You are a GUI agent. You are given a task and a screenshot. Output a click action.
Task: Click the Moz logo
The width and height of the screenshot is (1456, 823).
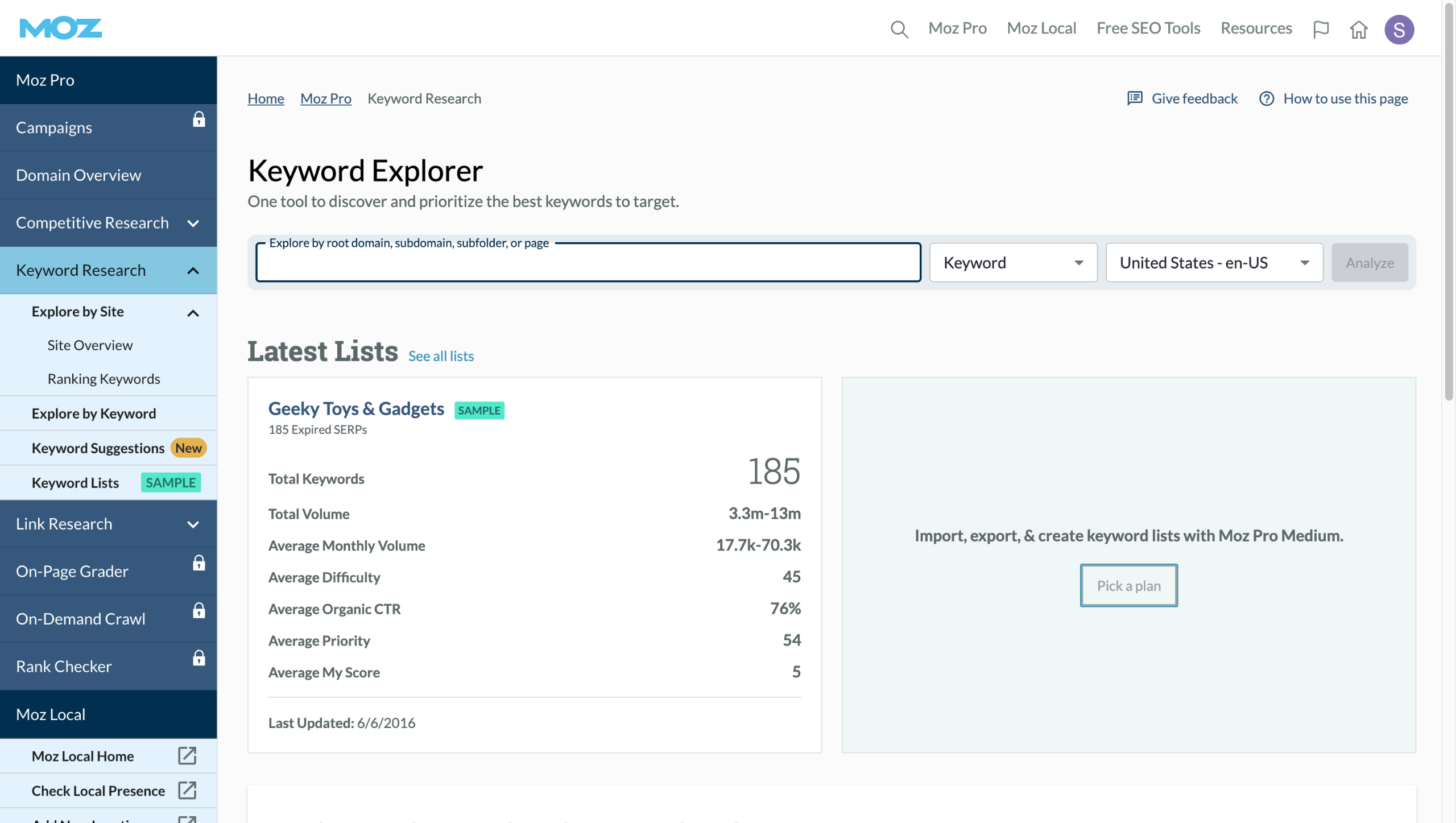pyautogui.click(x=60, y=28)
